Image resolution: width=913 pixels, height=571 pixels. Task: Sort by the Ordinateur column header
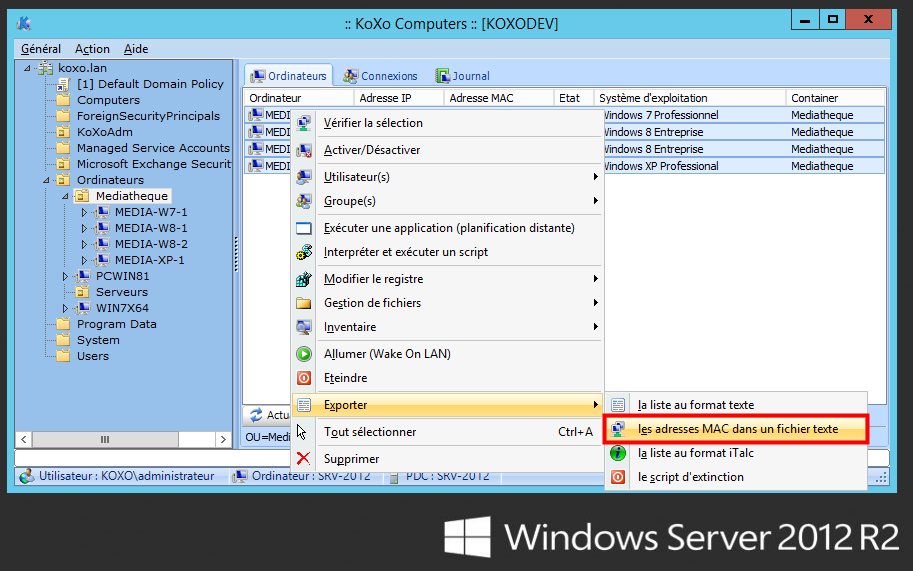[299, 98]
